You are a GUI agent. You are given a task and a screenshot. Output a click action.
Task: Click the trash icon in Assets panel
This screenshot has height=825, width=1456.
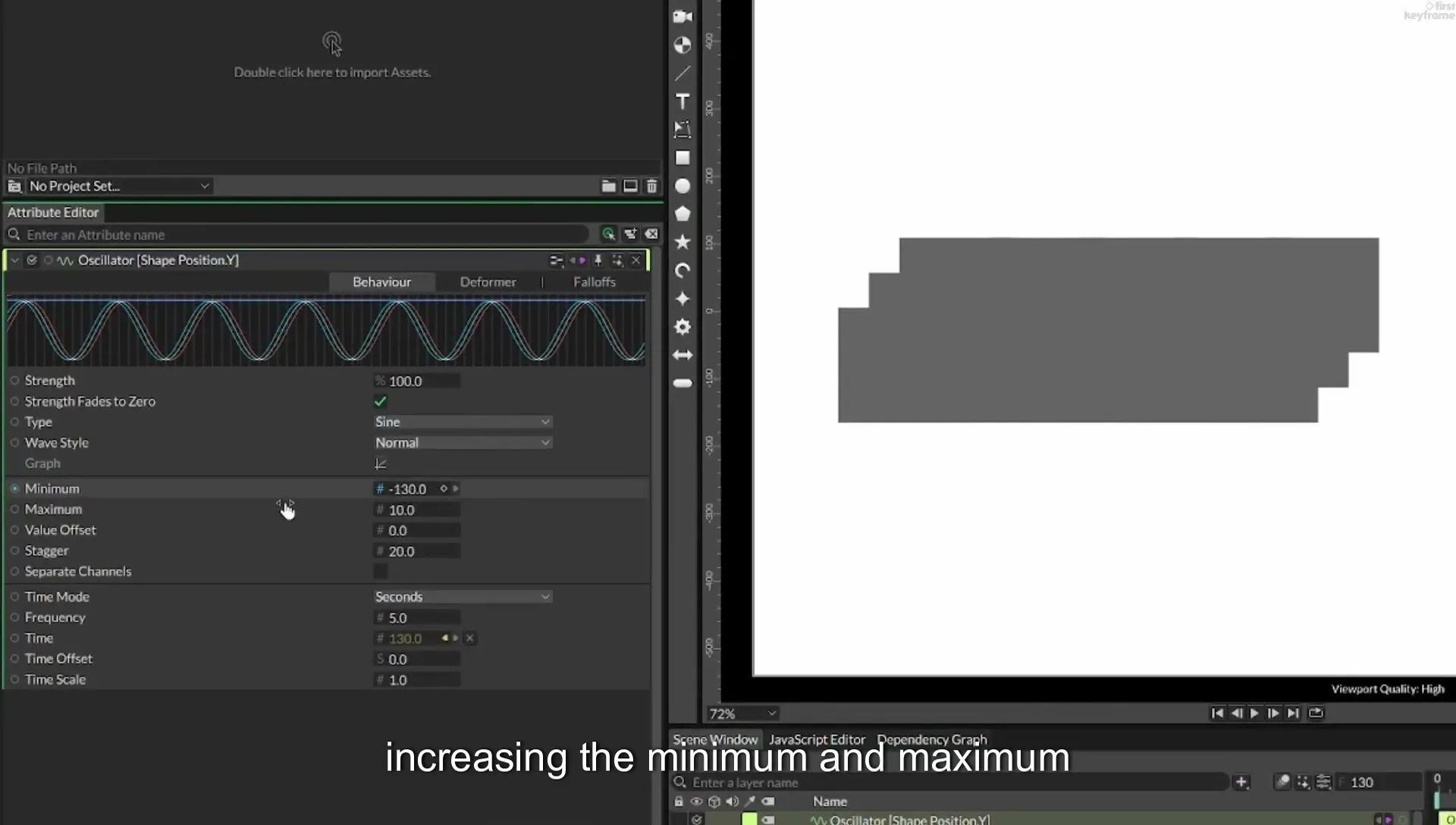pos(651,186)
